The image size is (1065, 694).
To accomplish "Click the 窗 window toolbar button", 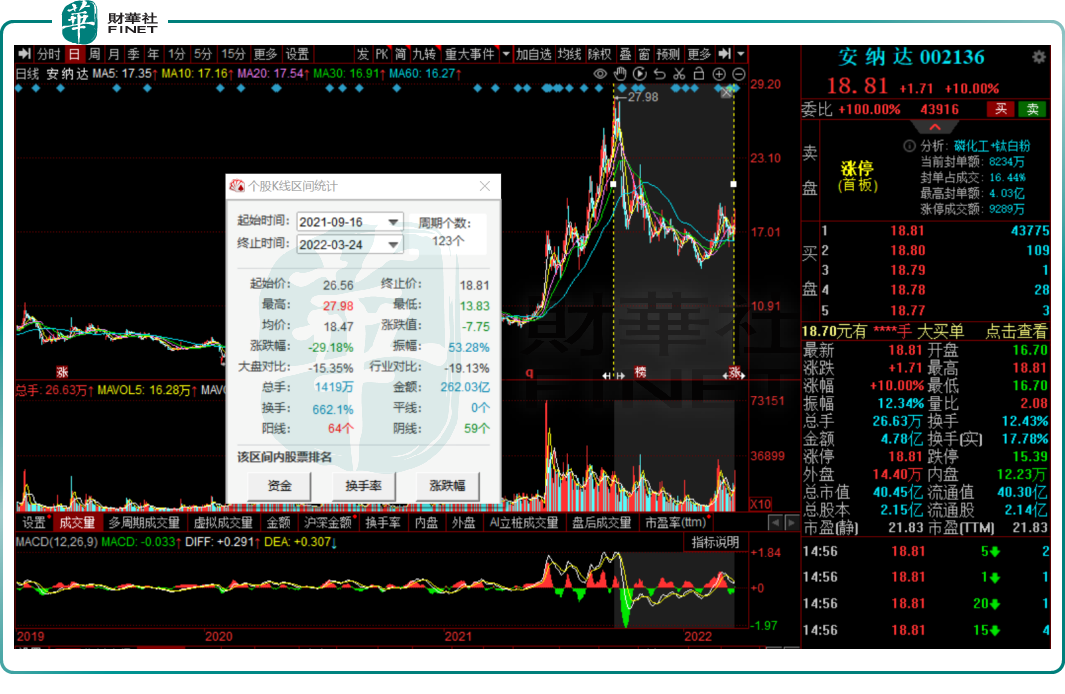I will pos(644,54).
